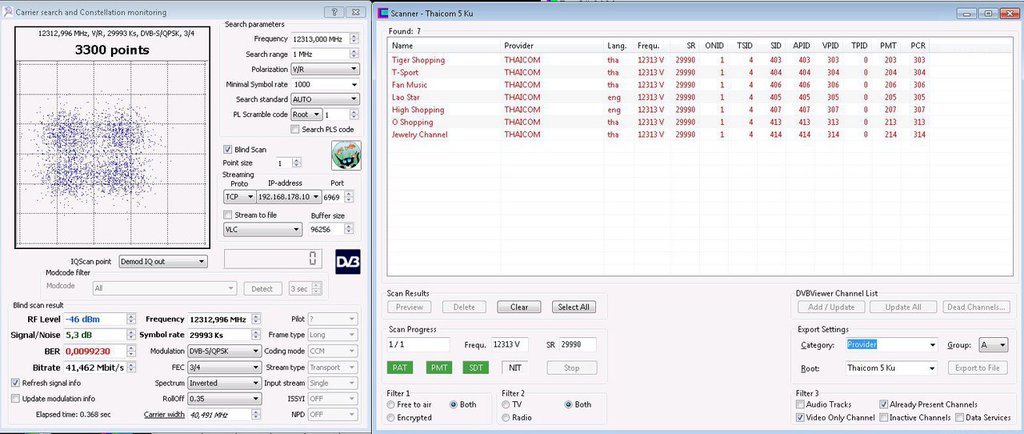
Task: Select the Encrypted radio button
Action: (x=392, y=417)
